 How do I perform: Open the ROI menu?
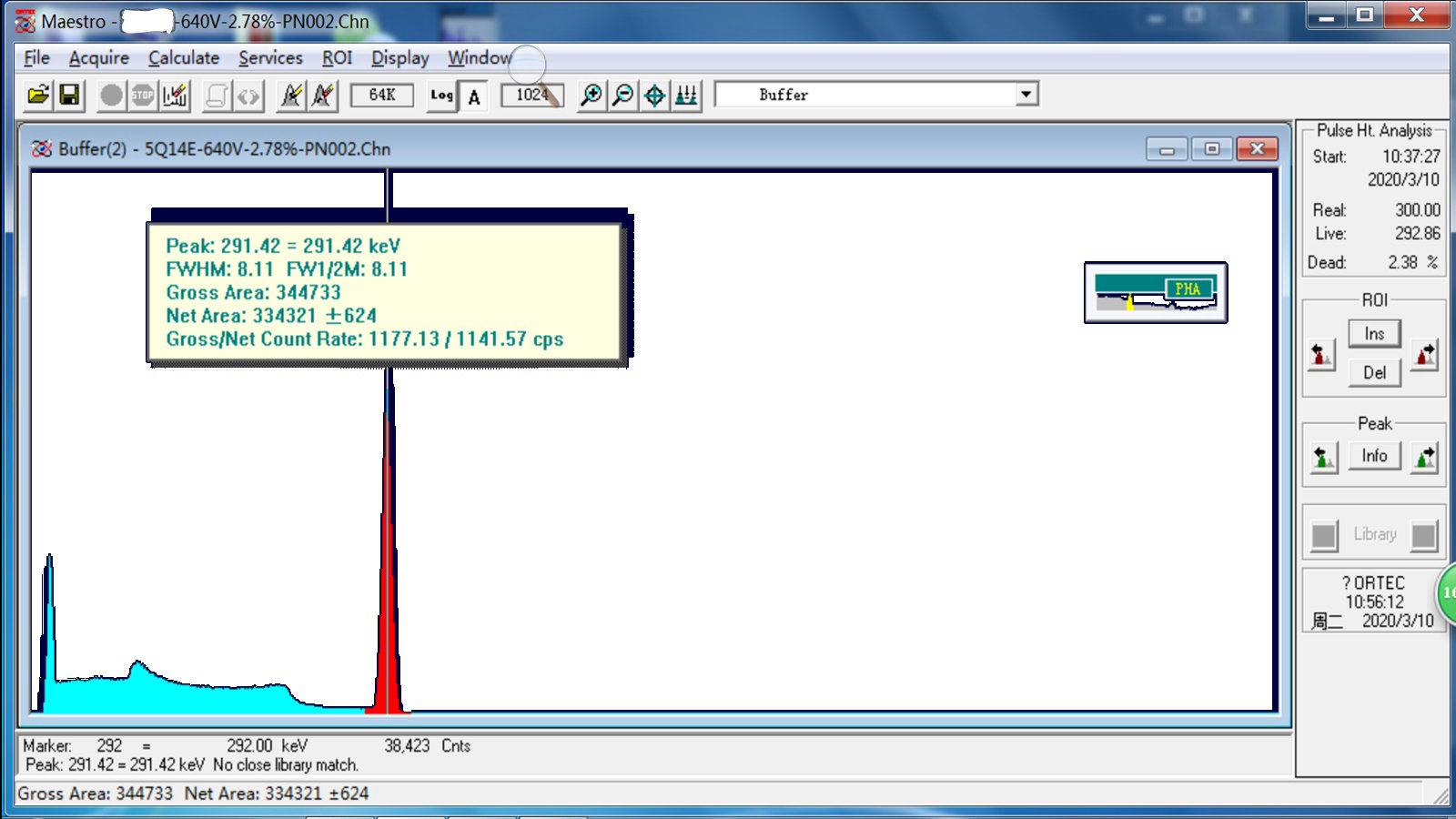(337, 57)
